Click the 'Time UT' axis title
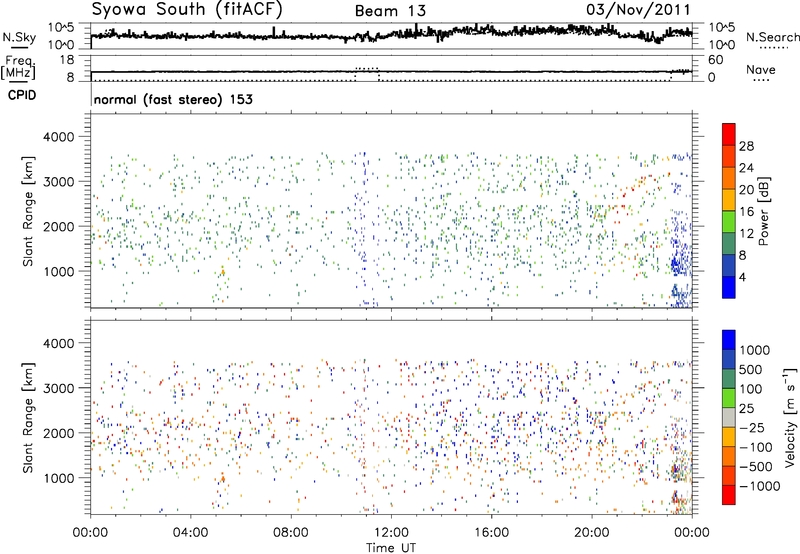The width and height of the screenshot is (800, 554). 391,548
